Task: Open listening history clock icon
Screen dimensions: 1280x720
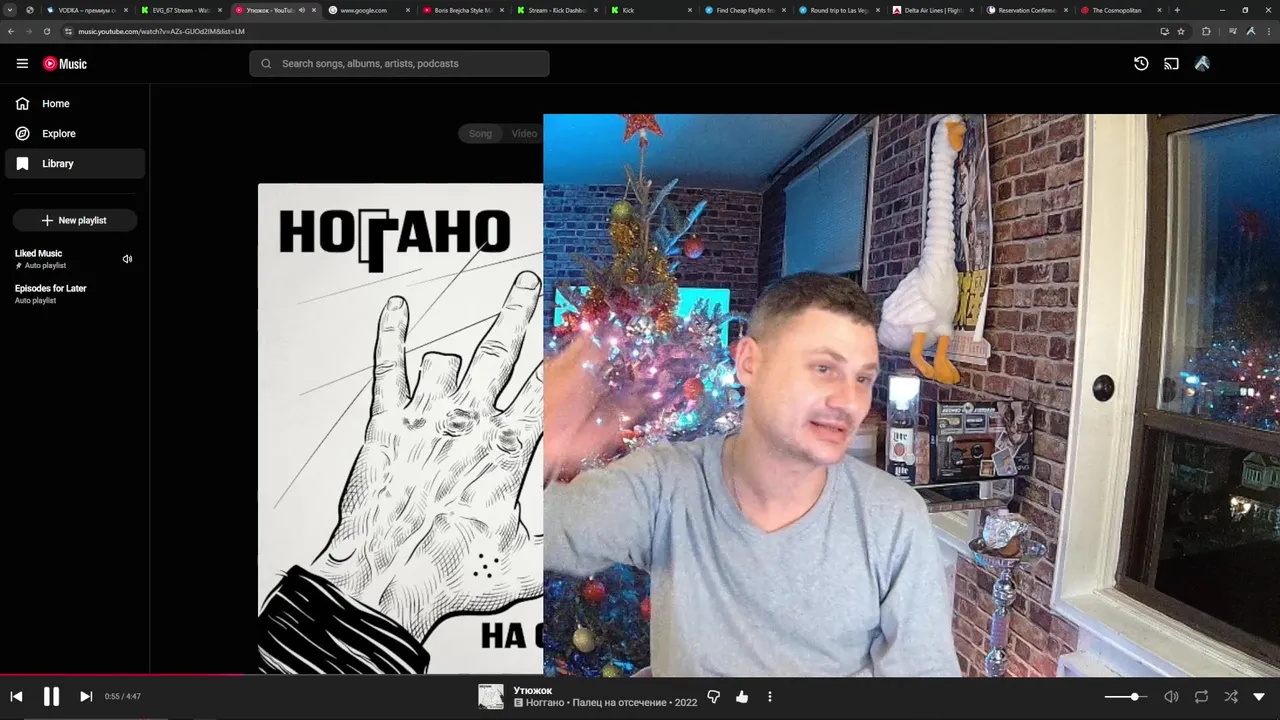Action: pyautogui.click(x=1141, y=63)
